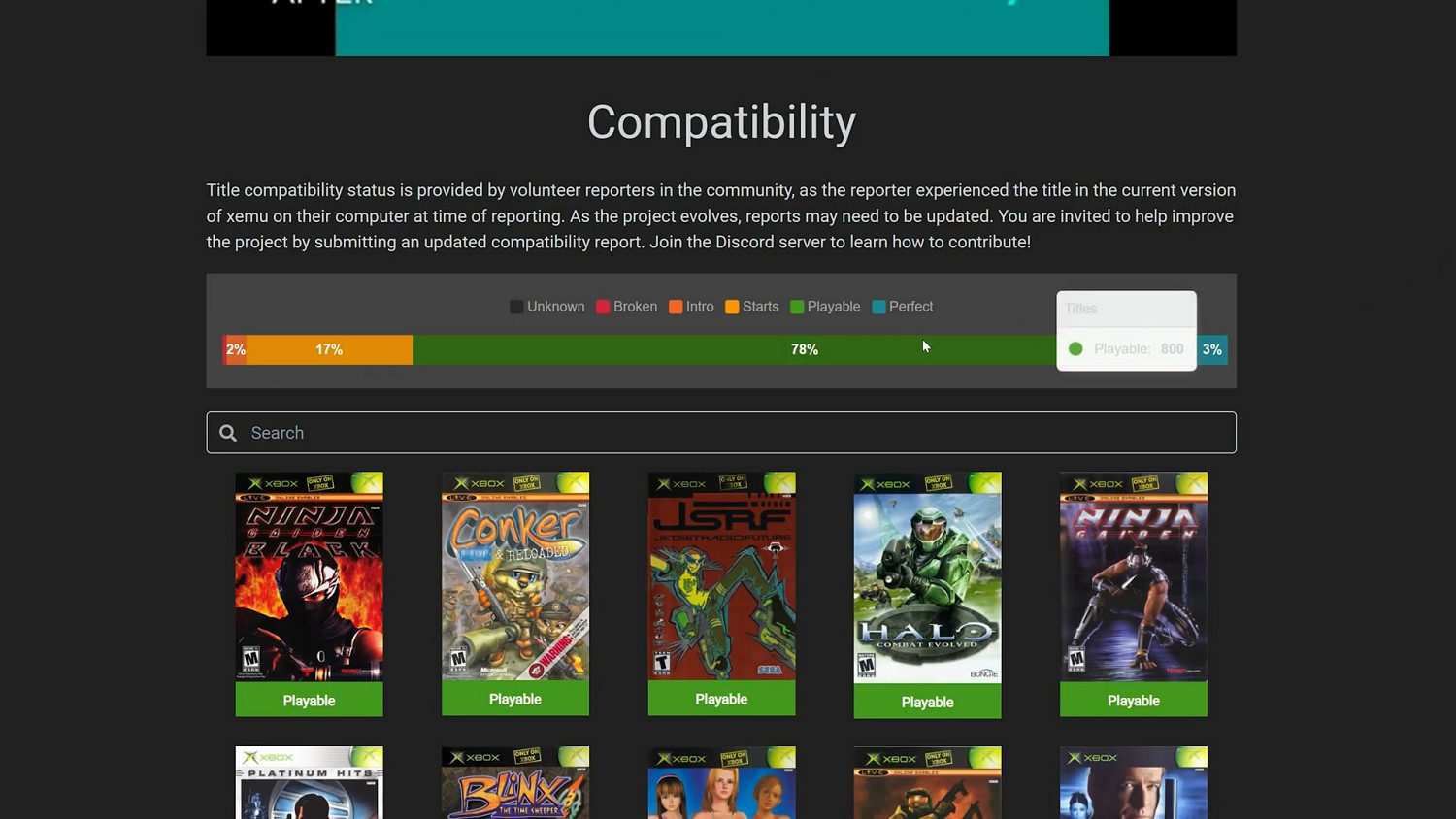
Task: Toggle the Broken legend entry
Action: pos(626,307)
